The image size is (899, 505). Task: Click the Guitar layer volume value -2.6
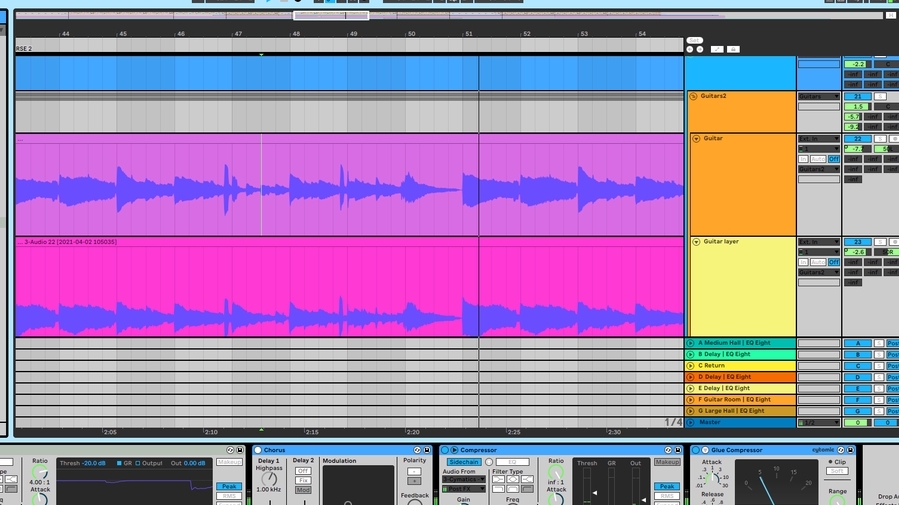pos(858,252)
